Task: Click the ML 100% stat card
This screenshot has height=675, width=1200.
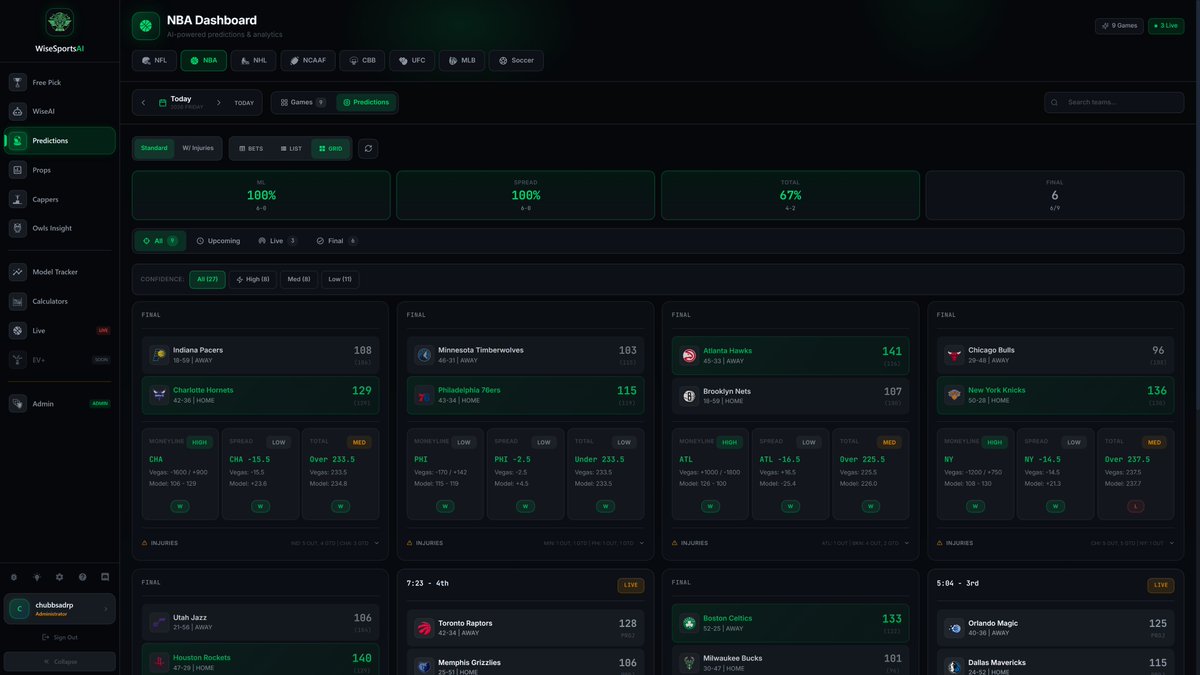Action: (x=261, y=195)
